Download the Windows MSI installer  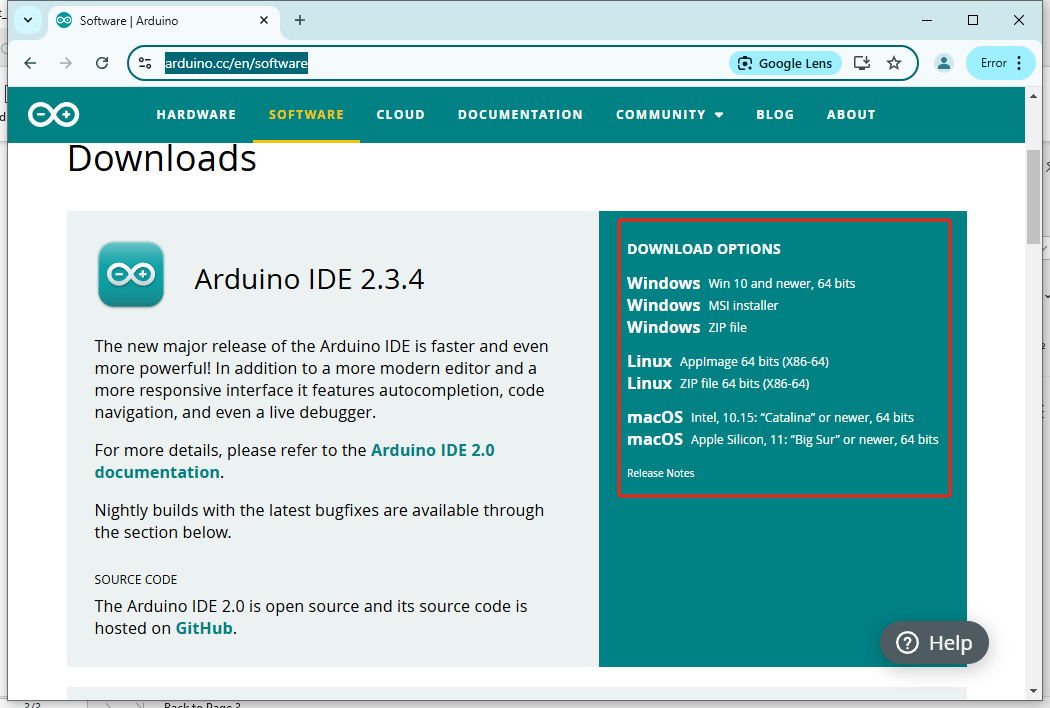click(x=702, y=305)
